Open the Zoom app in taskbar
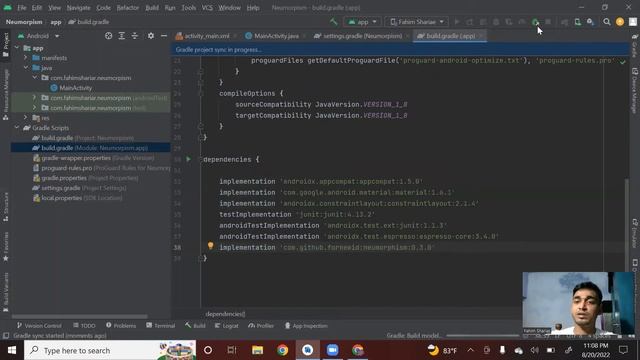This screenshot has width=640, height=360. tap(332, 350)
